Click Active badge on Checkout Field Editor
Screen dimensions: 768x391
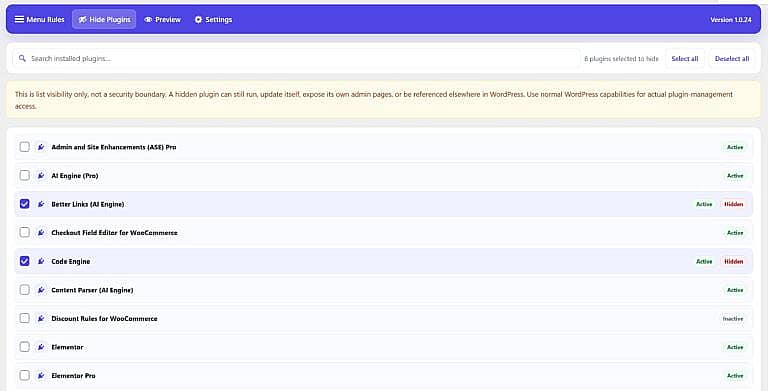(735, 233)
